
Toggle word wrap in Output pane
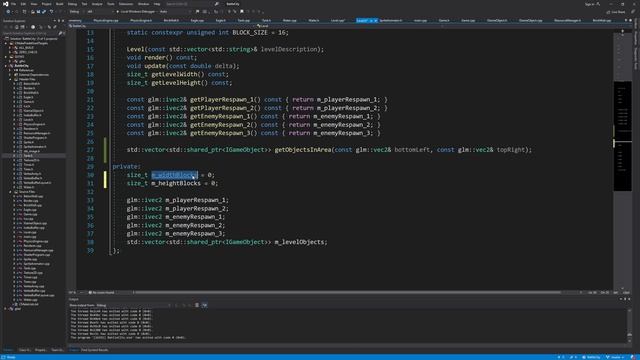pos(204,305)
